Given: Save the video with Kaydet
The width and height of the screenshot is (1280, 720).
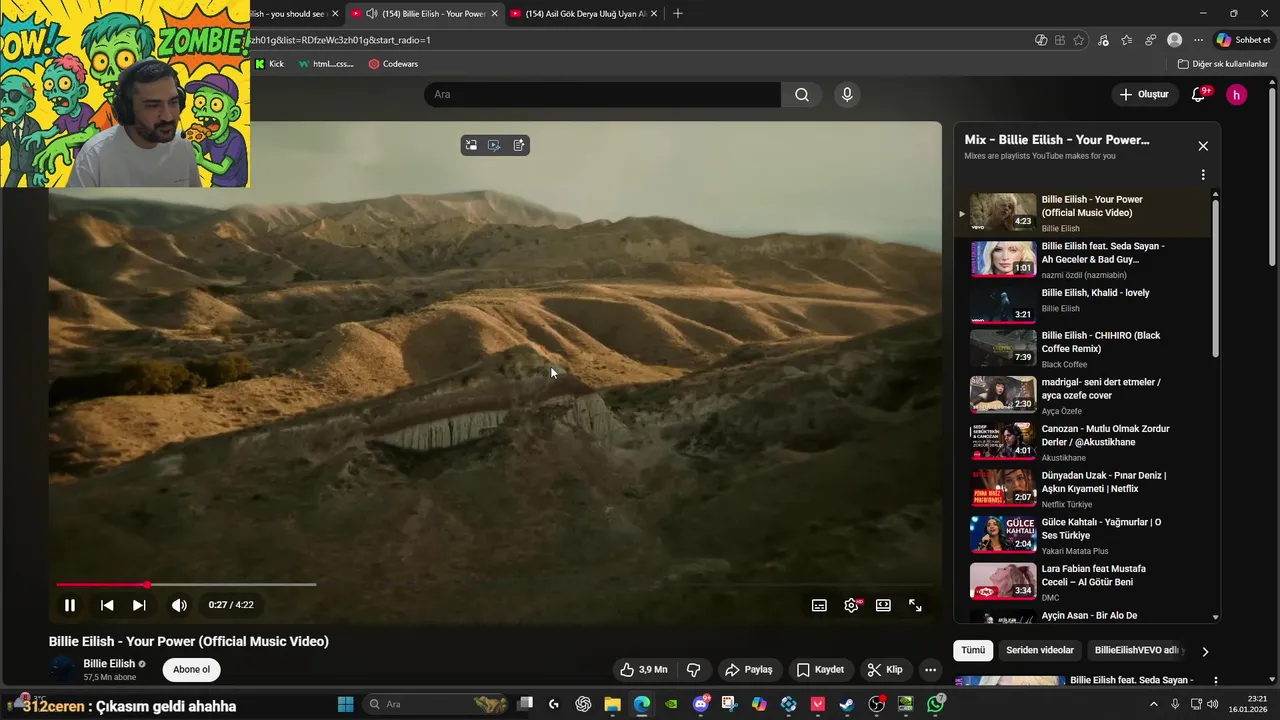Looking at the screenshot, I should 820,670.
